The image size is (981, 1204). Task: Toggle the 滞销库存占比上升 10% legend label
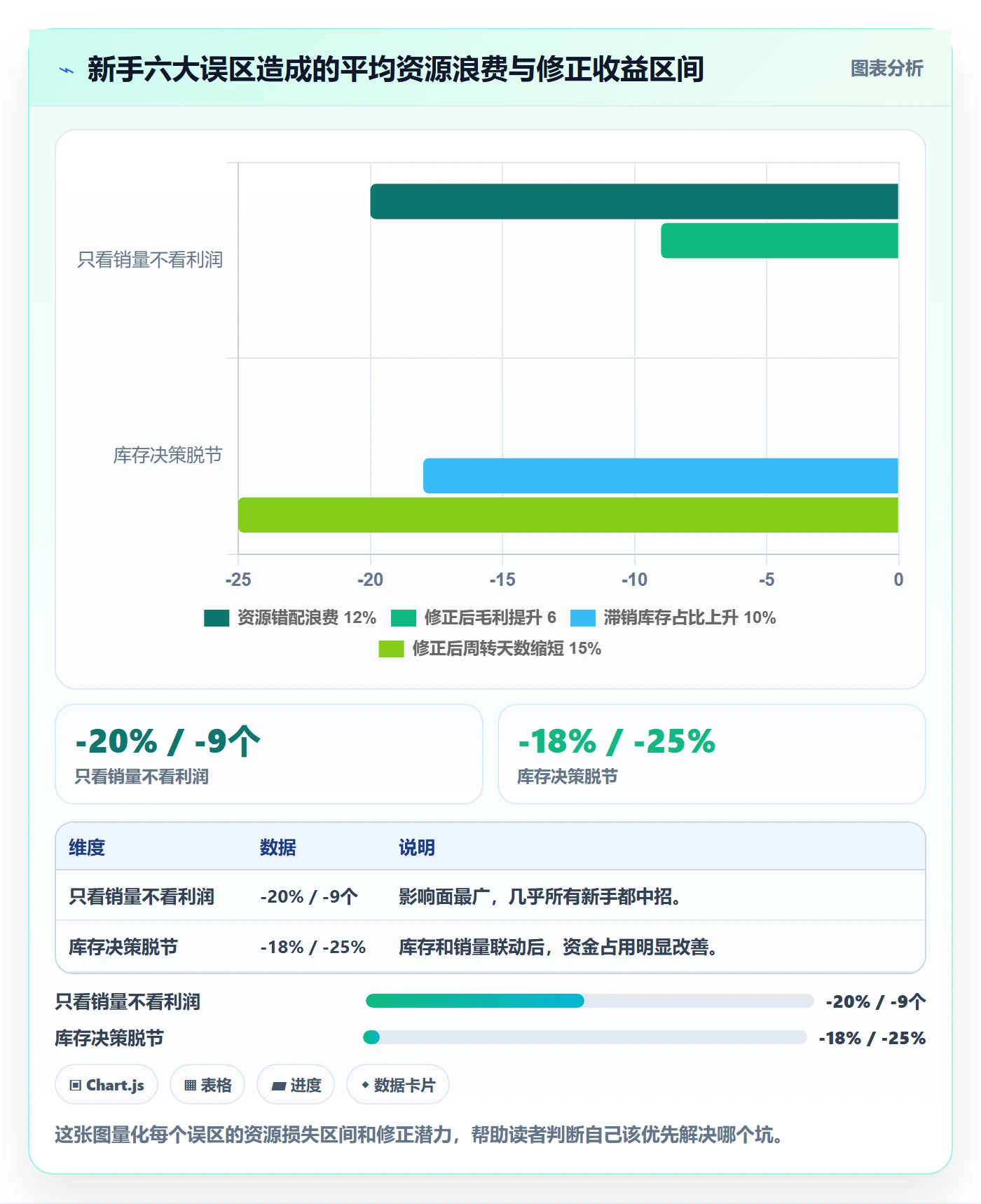tap(690, 617)
